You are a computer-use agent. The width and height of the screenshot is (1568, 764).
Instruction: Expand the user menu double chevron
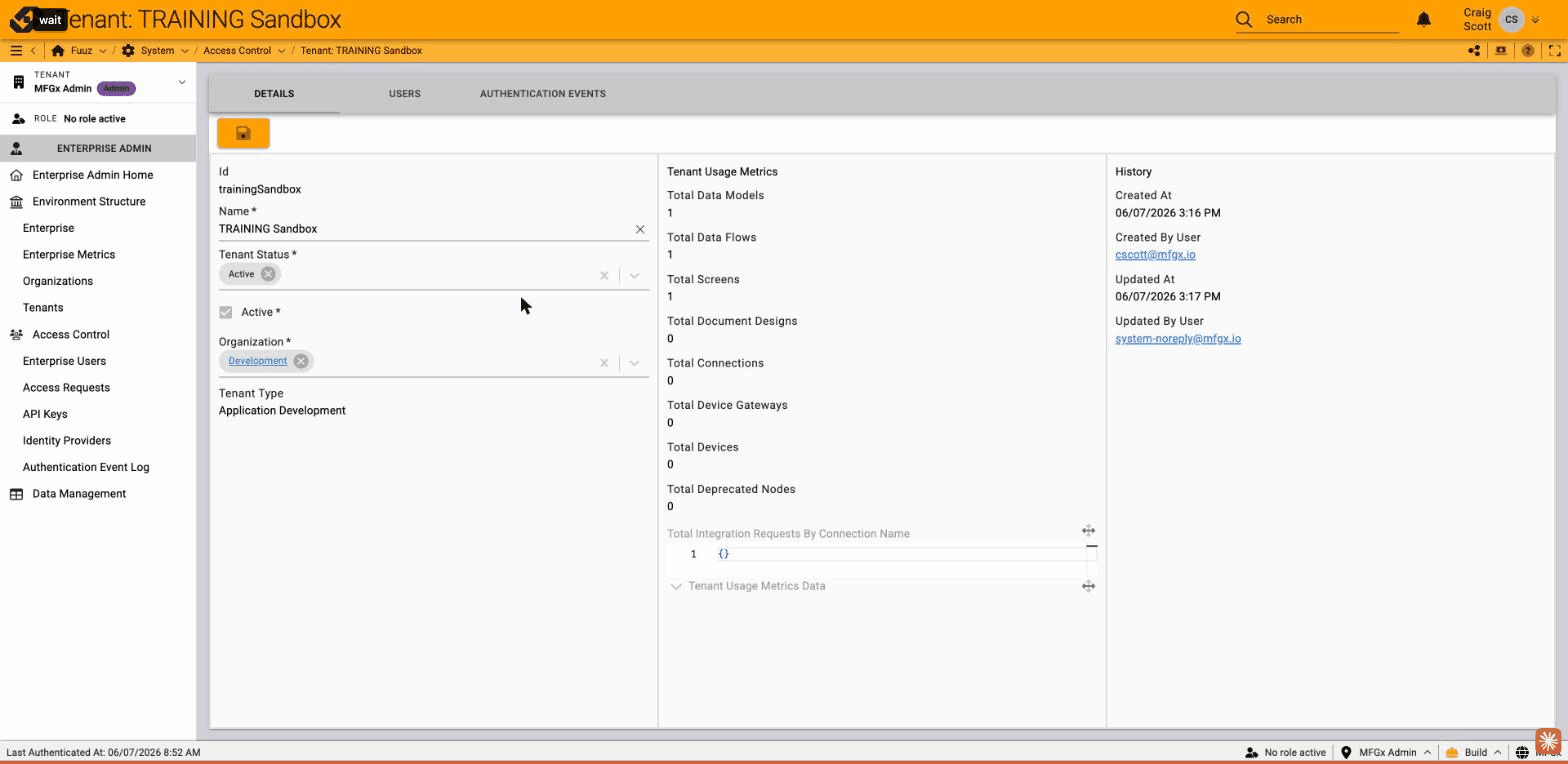tap(1536, 19)
